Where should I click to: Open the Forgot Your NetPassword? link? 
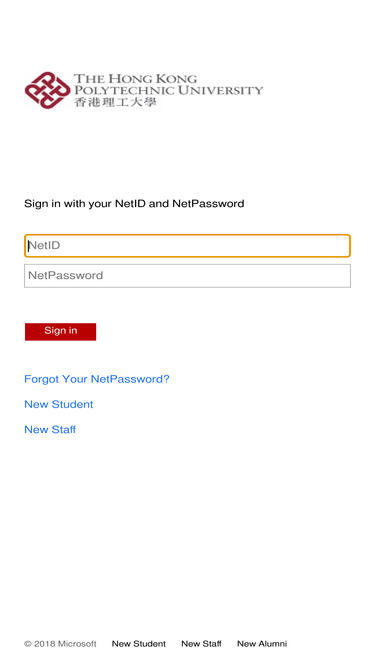point(97,379)
